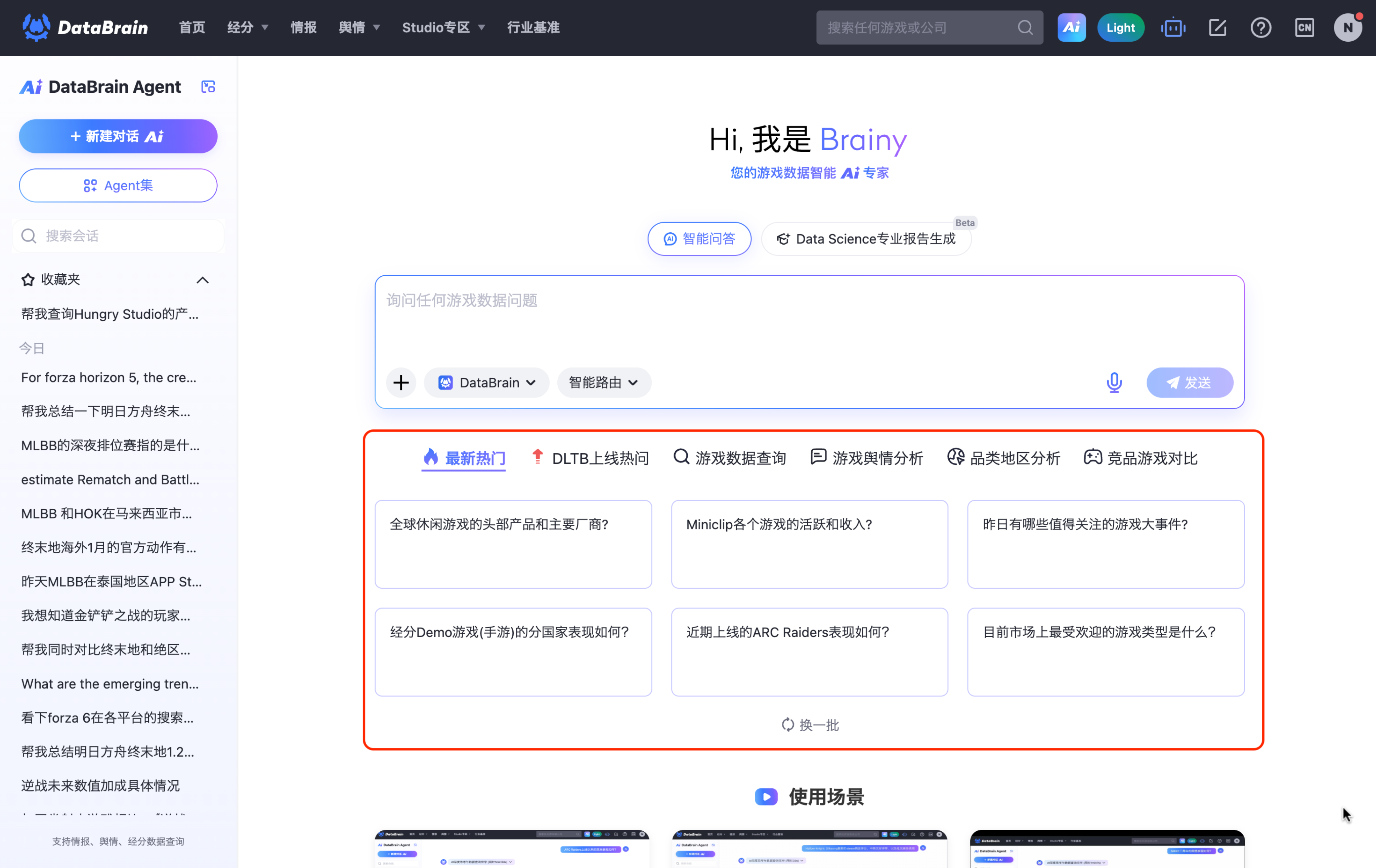This screenshot has width=1376, height=868.
Task: Open chat estimate Rematch and Battl...
Action: (110, 480)
